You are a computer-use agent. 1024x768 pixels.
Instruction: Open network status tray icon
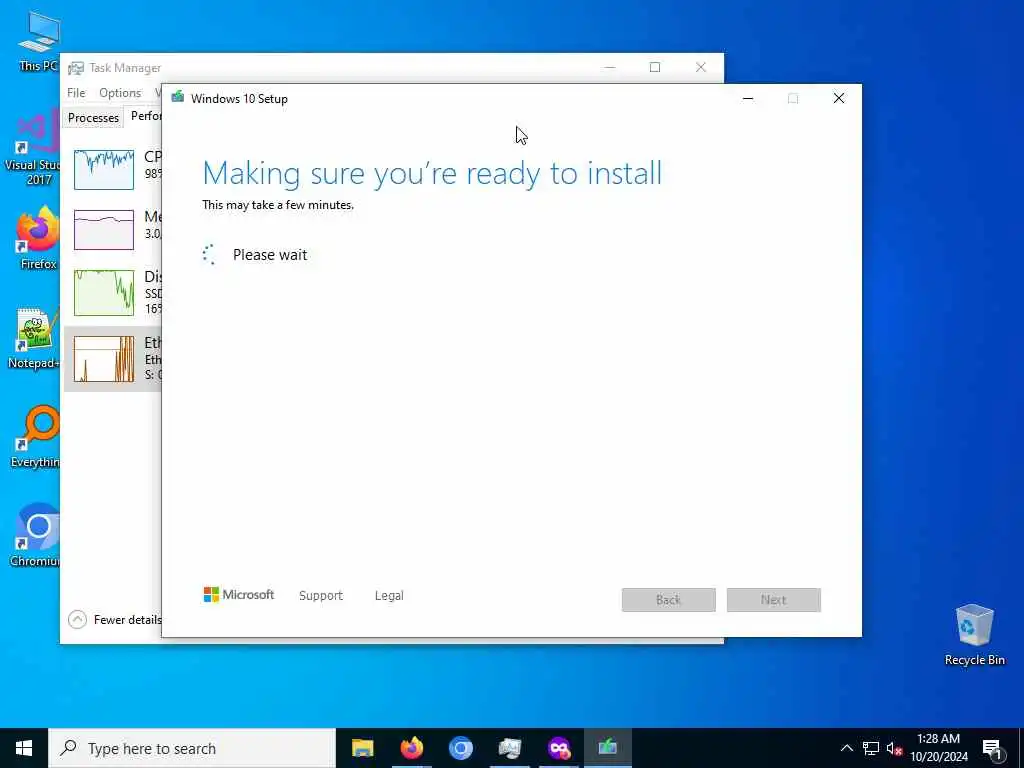point(871,748)
